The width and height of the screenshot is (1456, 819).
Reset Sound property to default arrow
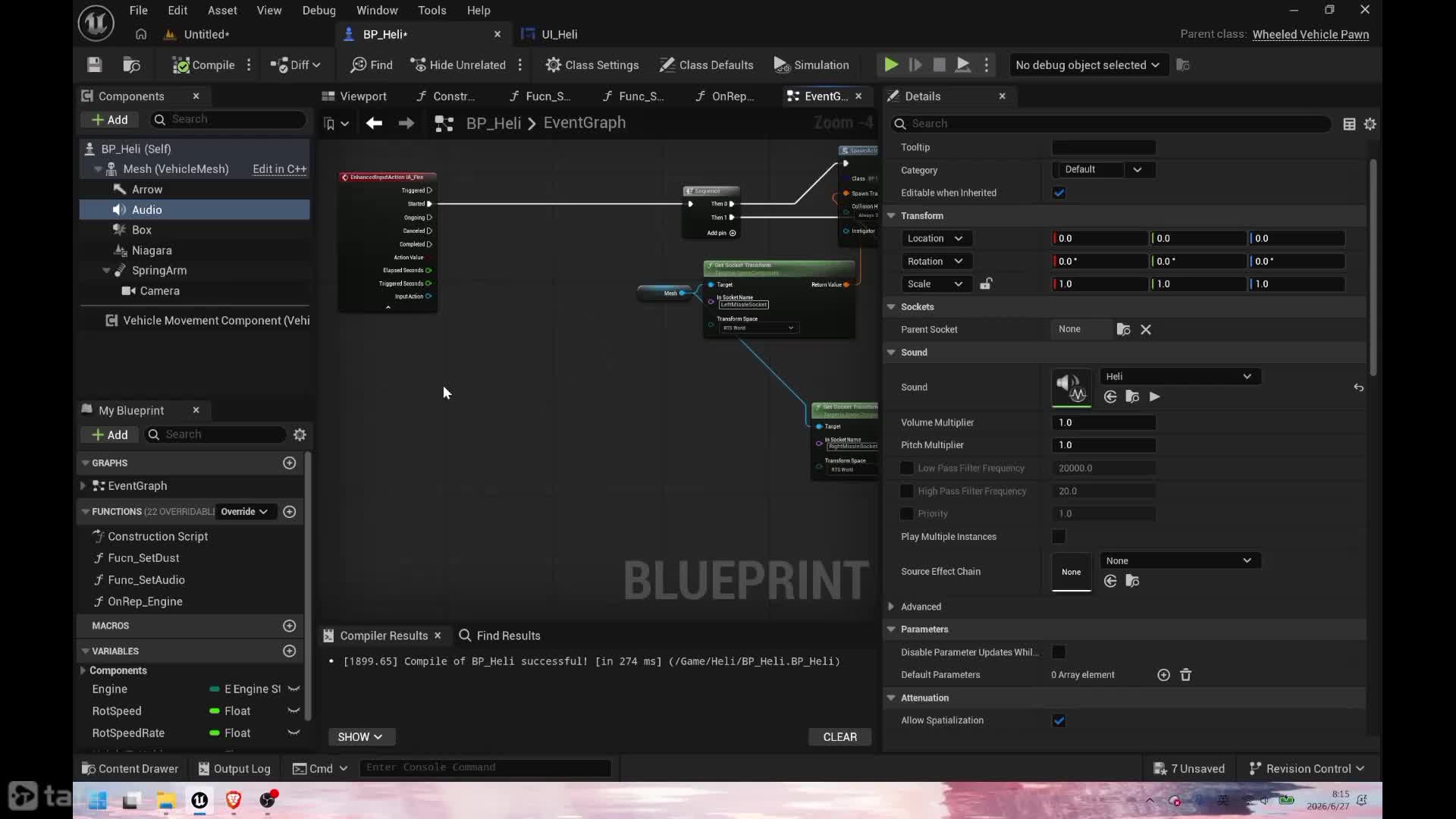[x=1358, y=388]
